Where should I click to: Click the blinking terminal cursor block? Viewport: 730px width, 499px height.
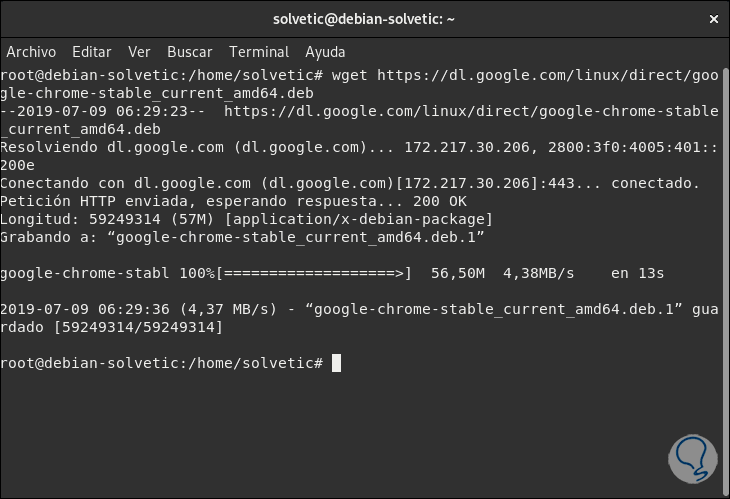(336, 362)
